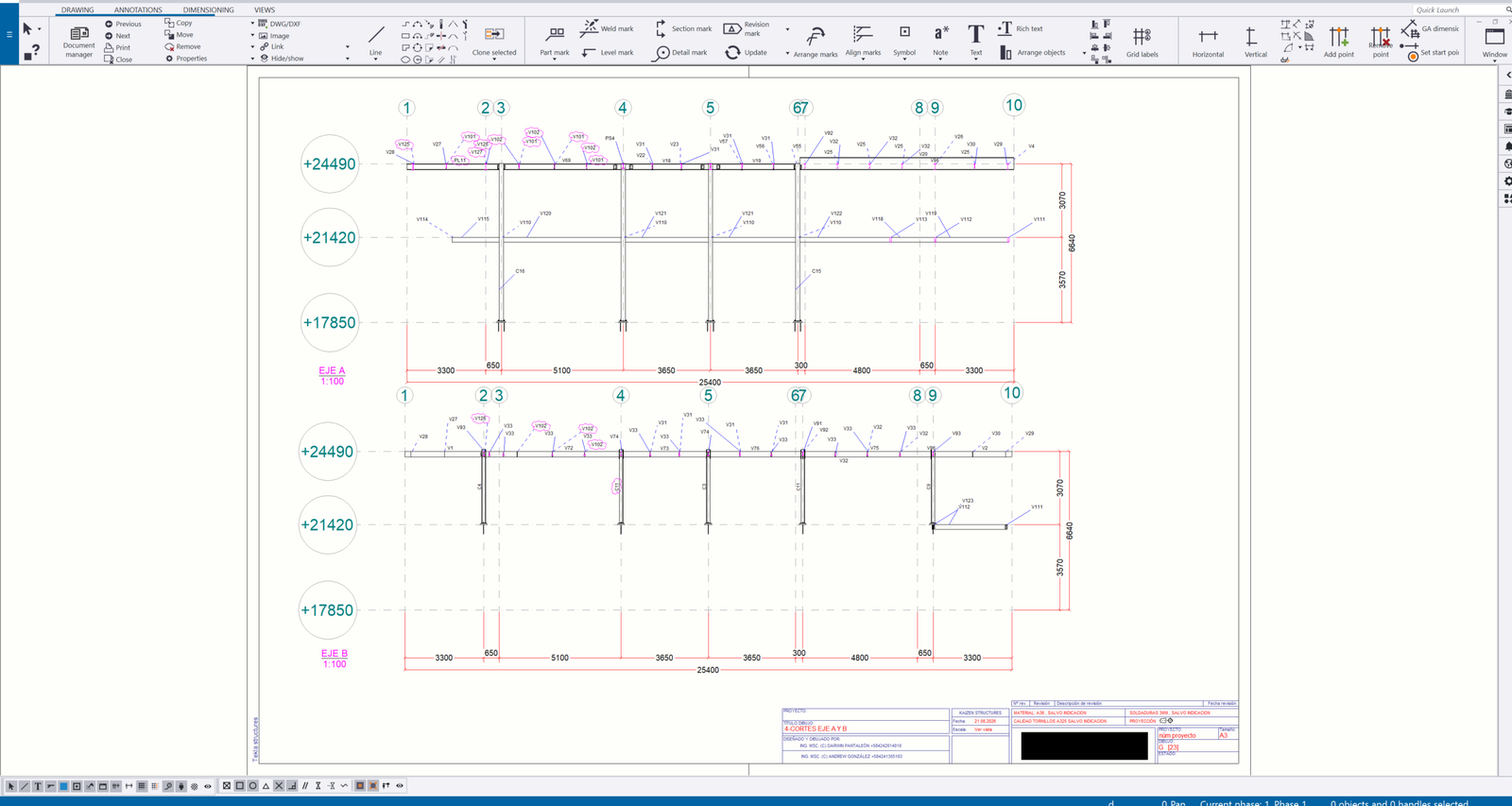1512x806 pixels.
Task: Select the Line drawing tool
Action: (x=375, y=41)
